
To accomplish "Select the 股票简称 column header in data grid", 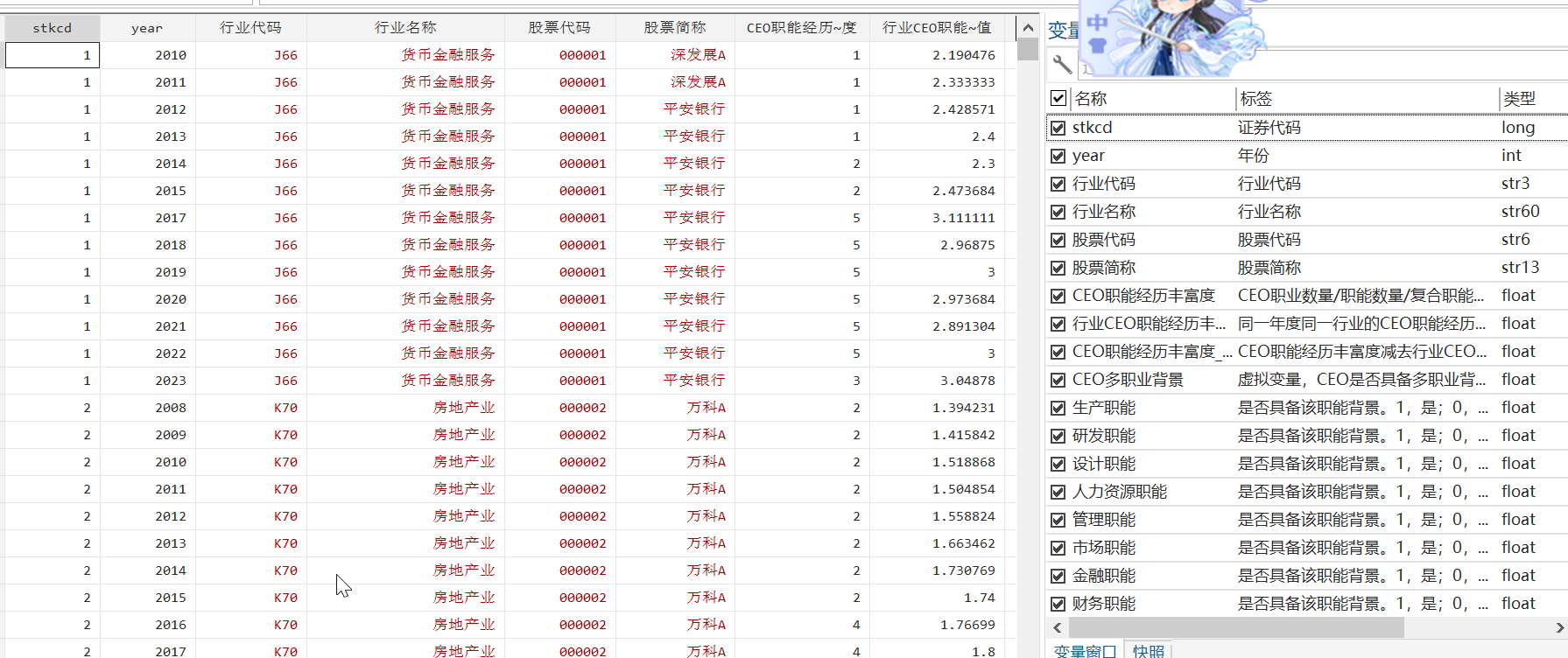I will click(x=674, y=28).
